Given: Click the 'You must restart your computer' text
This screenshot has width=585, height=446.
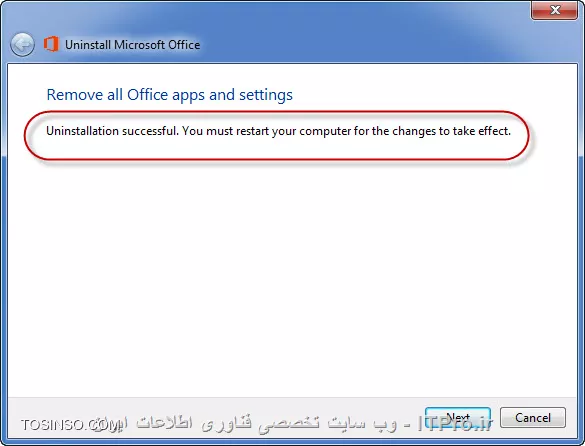Looking at the screenshot, I should 267,131.
